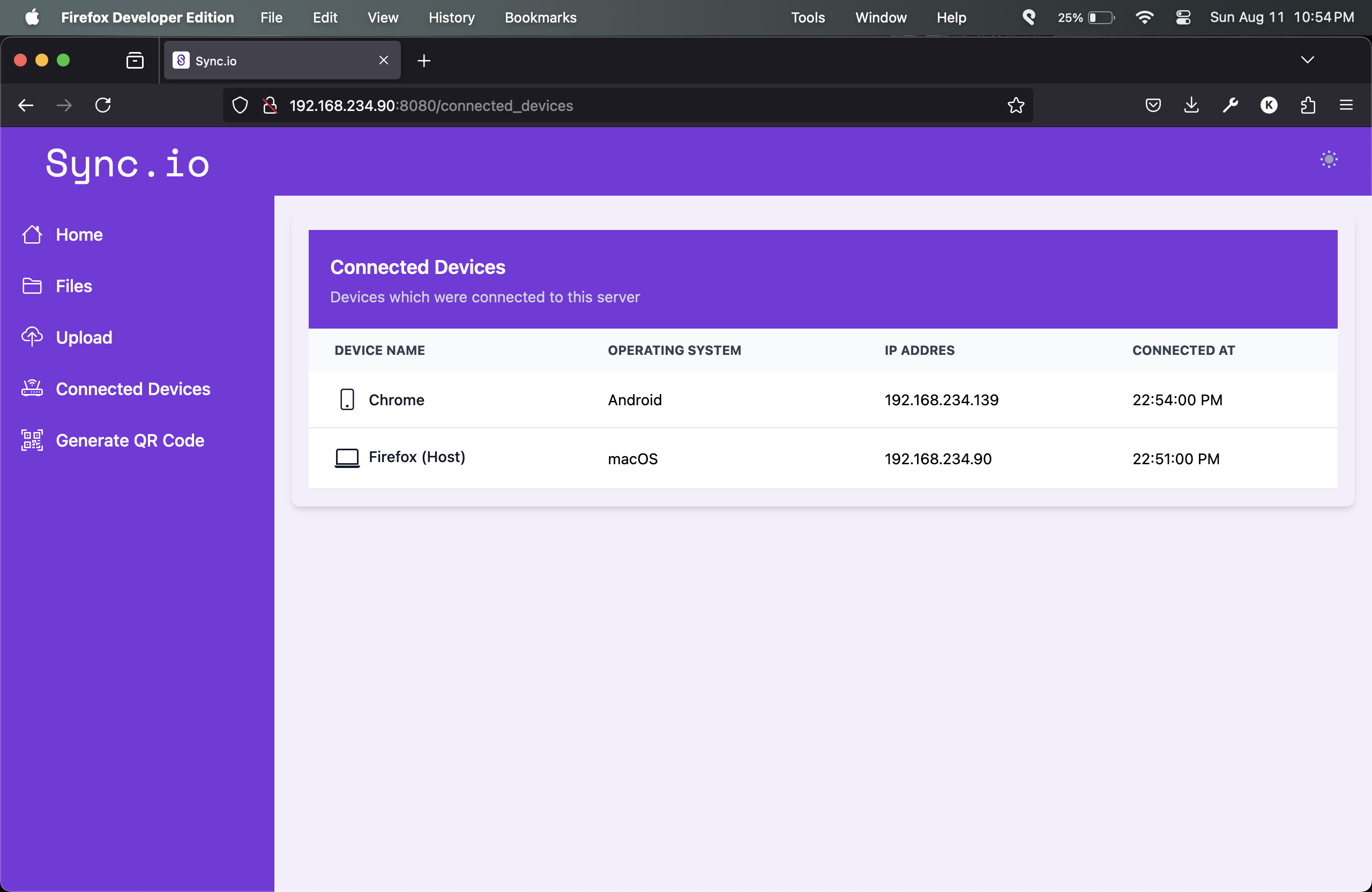
Task: Open the Pocket save icon
Action: [x=1153, y=106]
